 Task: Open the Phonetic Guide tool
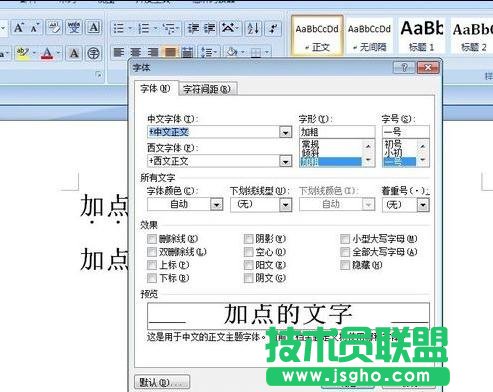tap(74, 28)
